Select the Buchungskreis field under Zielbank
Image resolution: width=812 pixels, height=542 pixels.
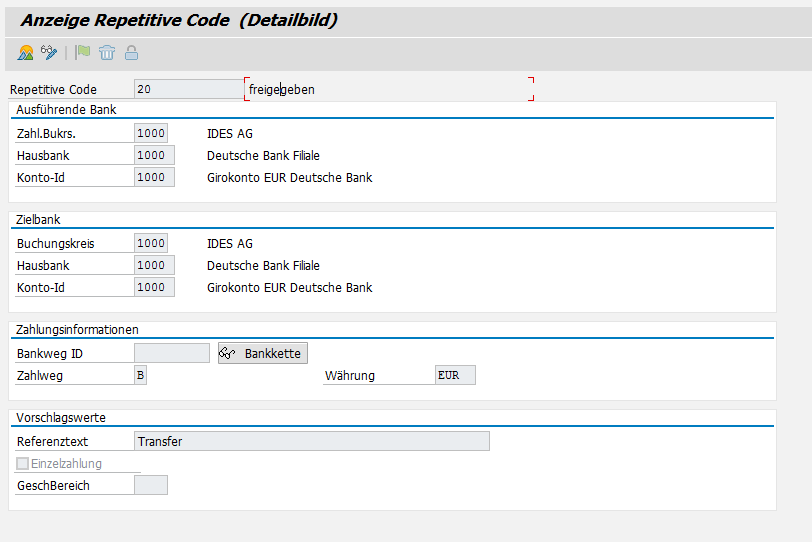pyautogui.click(x=151, y=243)
